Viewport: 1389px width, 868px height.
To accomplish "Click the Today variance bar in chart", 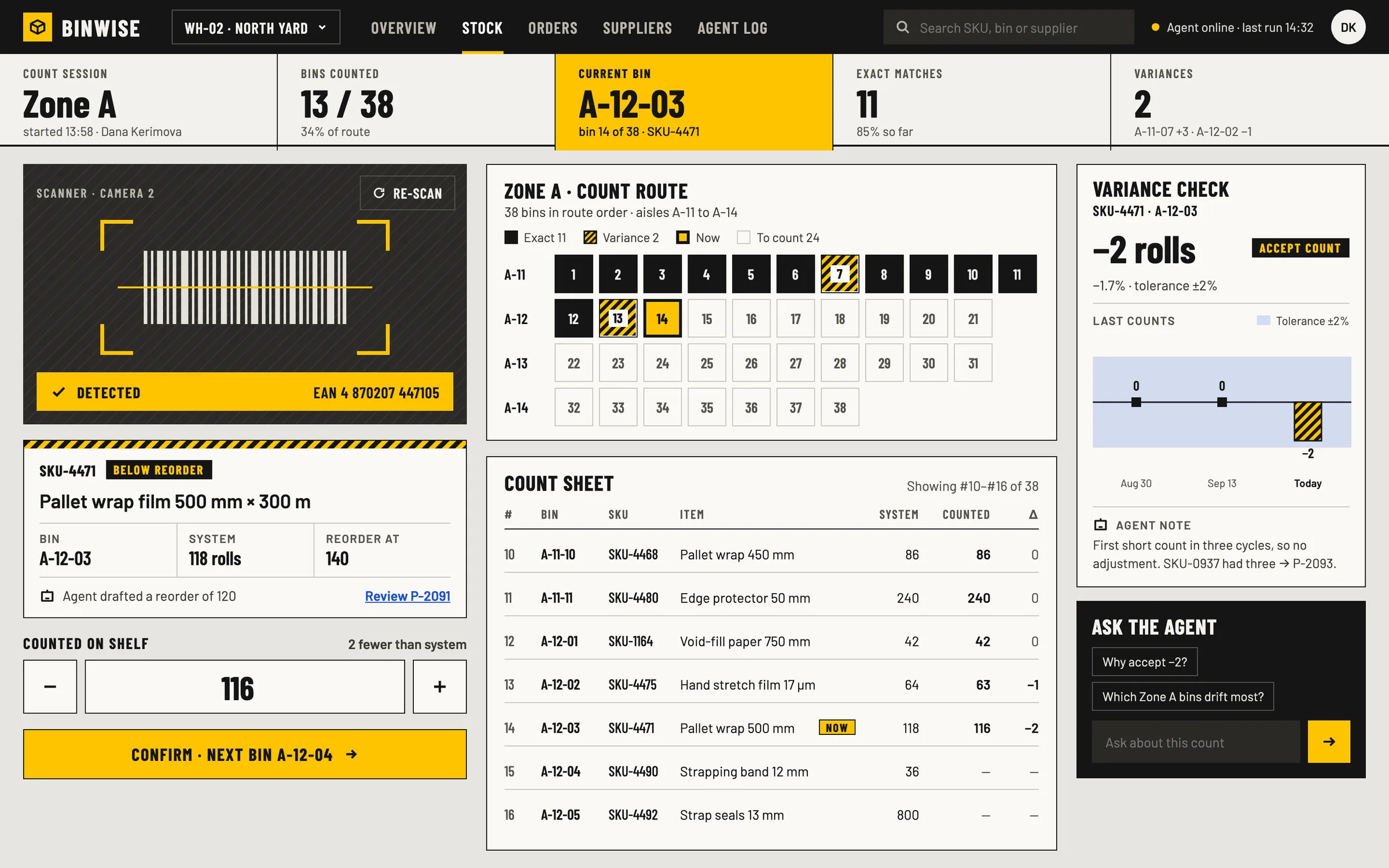I will point(1307,421).
